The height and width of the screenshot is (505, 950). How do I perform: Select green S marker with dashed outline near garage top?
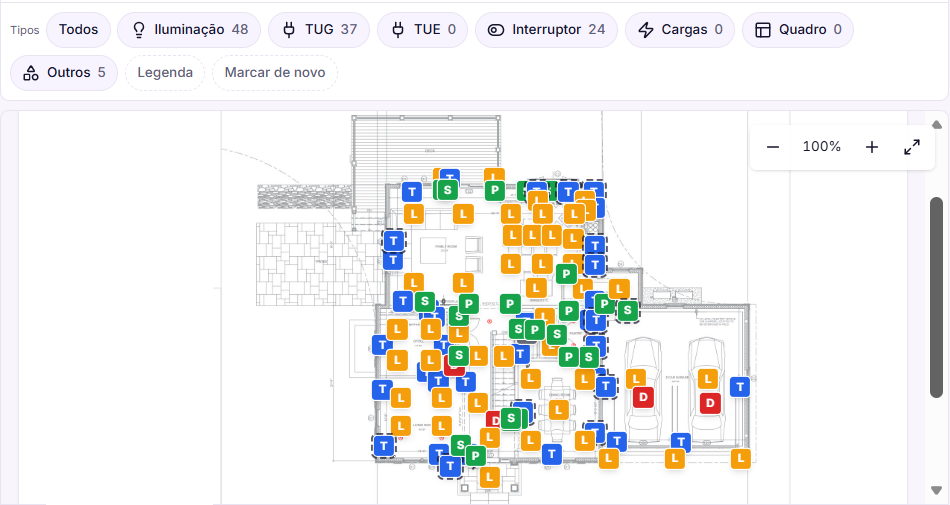coord(628,311)
